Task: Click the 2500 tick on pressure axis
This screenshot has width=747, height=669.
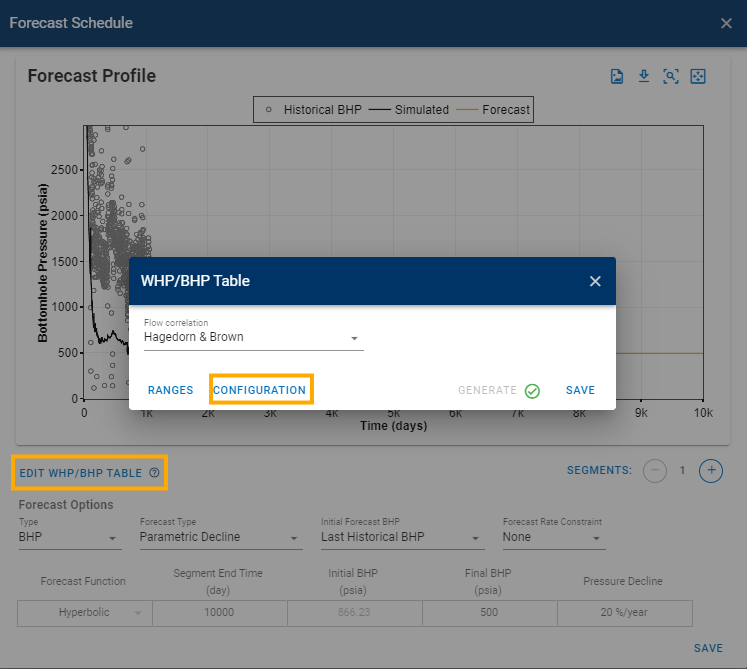Action: pyautogui.click(x=64, y=170)
